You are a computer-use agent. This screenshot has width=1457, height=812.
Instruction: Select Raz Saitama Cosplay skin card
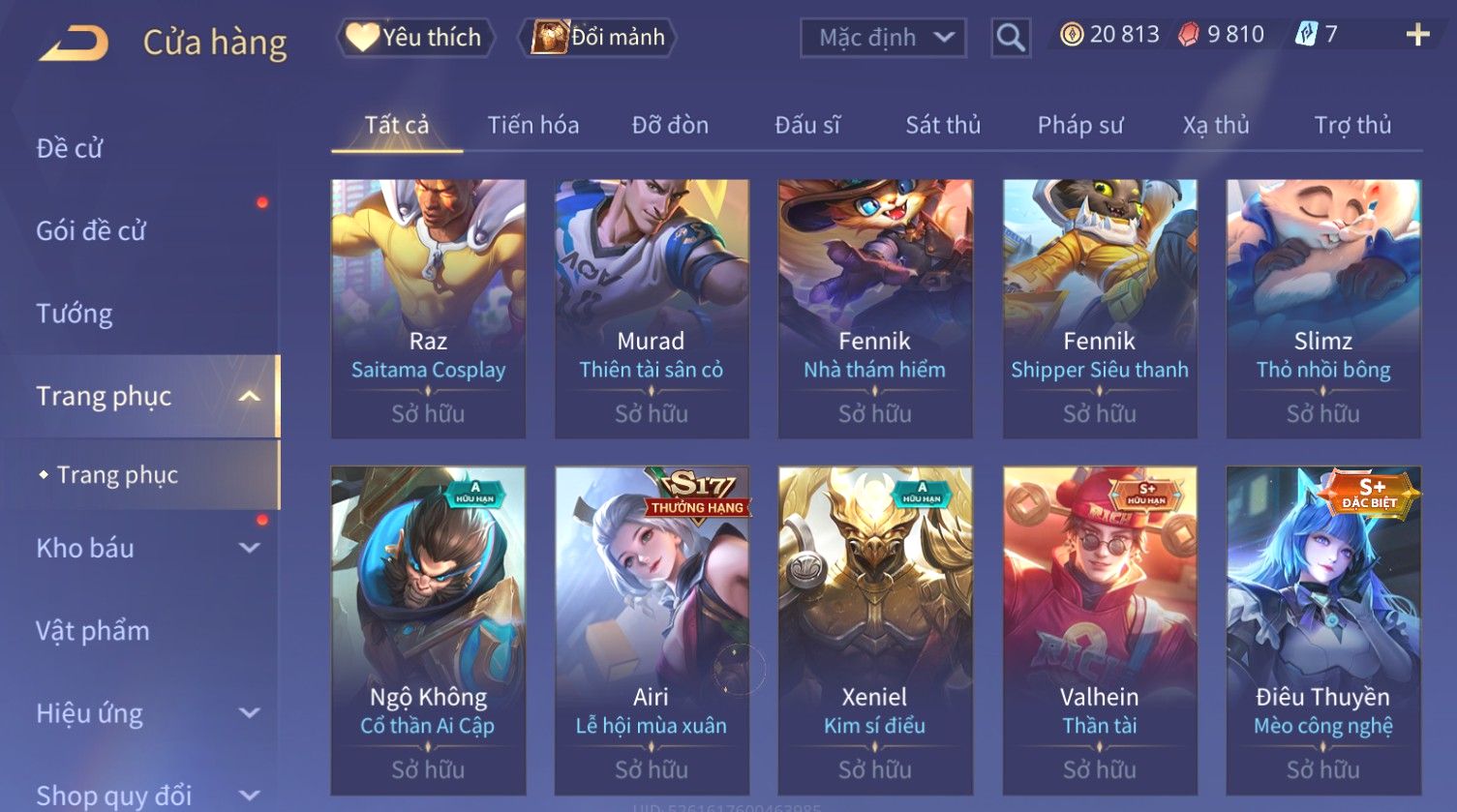pyautogui.click(x=428, y=309)
